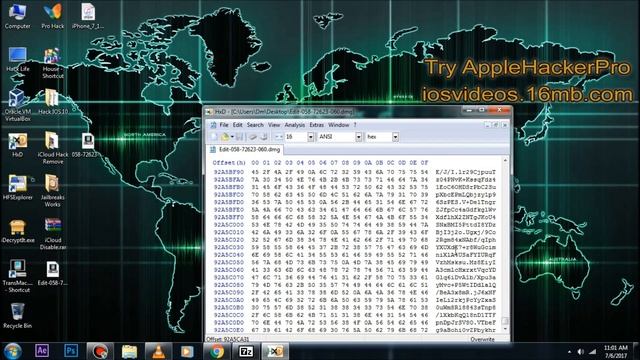This screenshot has width=640, height=360.
Task: Select the Oracle VM VirtualBox desktop icon
Action: (x=18, y=105)
